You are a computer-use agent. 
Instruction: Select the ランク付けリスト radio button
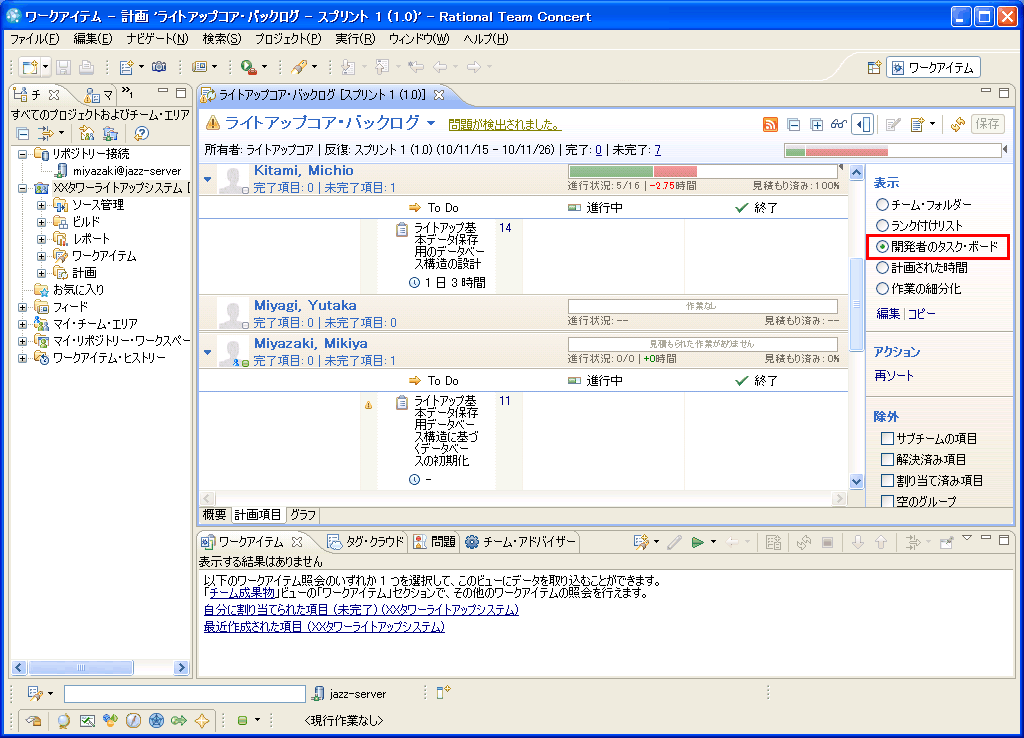tap(882, 225)
